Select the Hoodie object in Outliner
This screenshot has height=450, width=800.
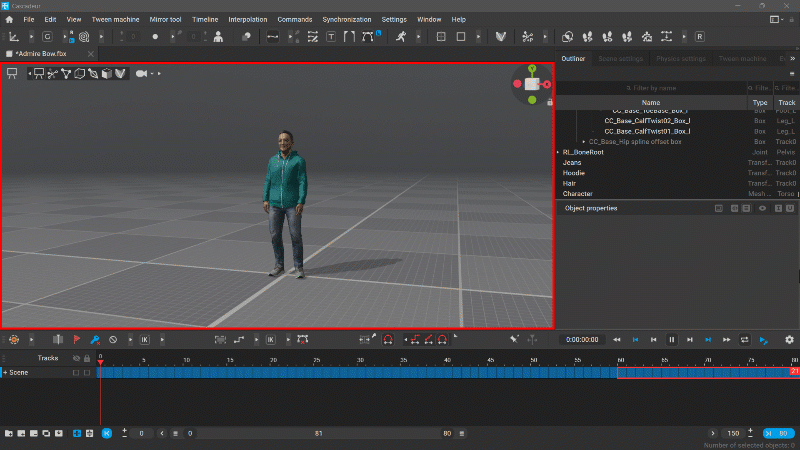(x=573, y=173)
